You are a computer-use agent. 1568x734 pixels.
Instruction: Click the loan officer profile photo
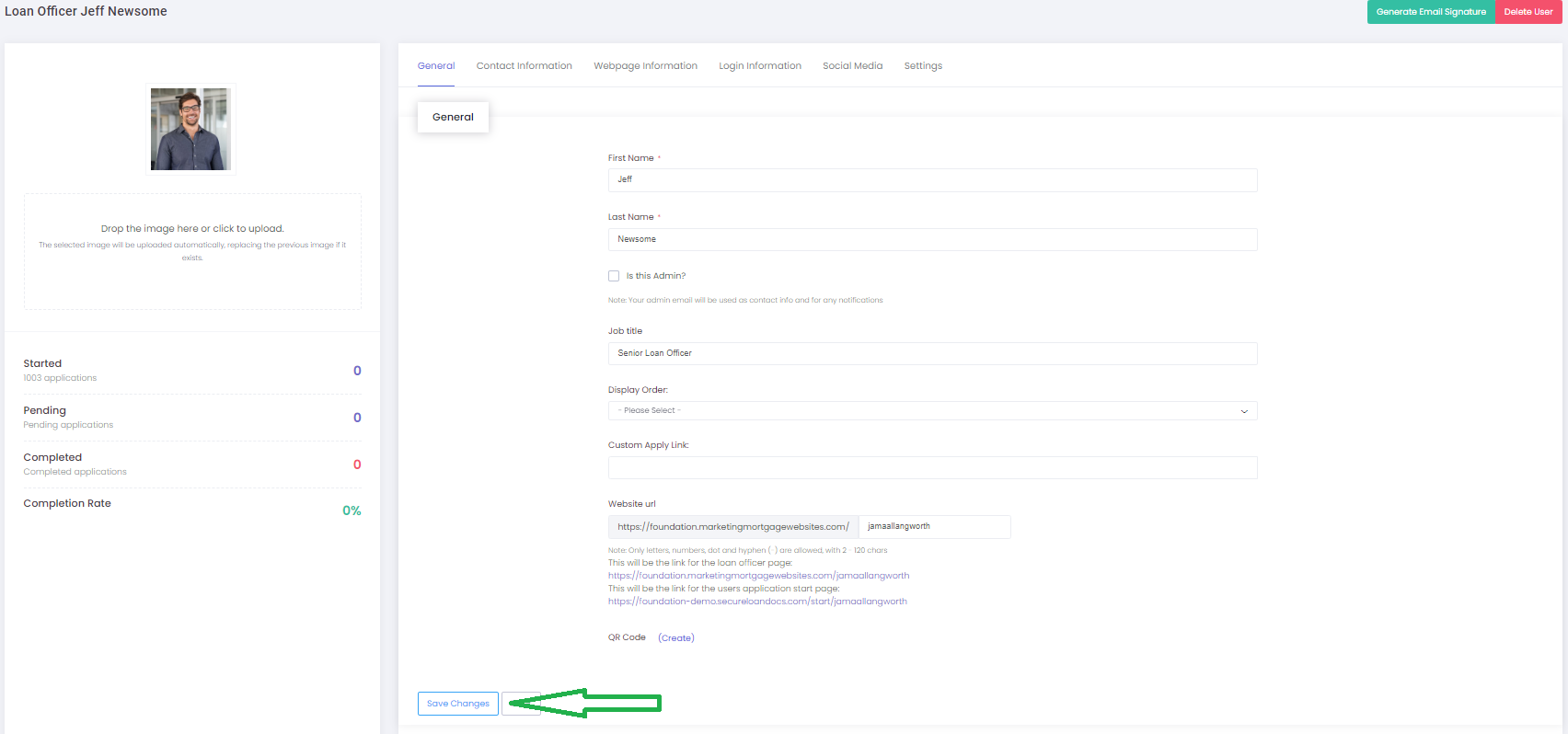pyautogui.click(x=190, y=129)
